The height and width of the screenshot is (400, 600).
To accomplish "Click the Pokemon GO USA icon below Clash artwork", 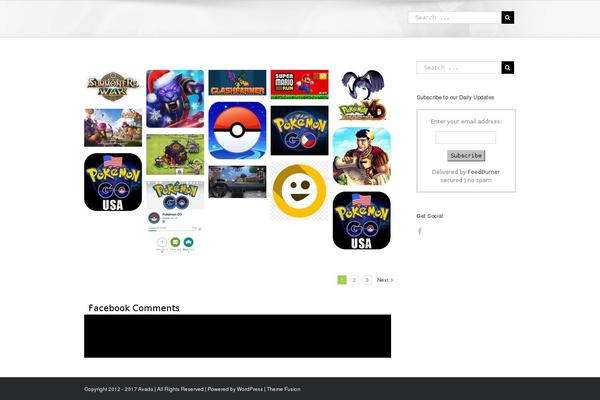I will click(x=113, y=182).
